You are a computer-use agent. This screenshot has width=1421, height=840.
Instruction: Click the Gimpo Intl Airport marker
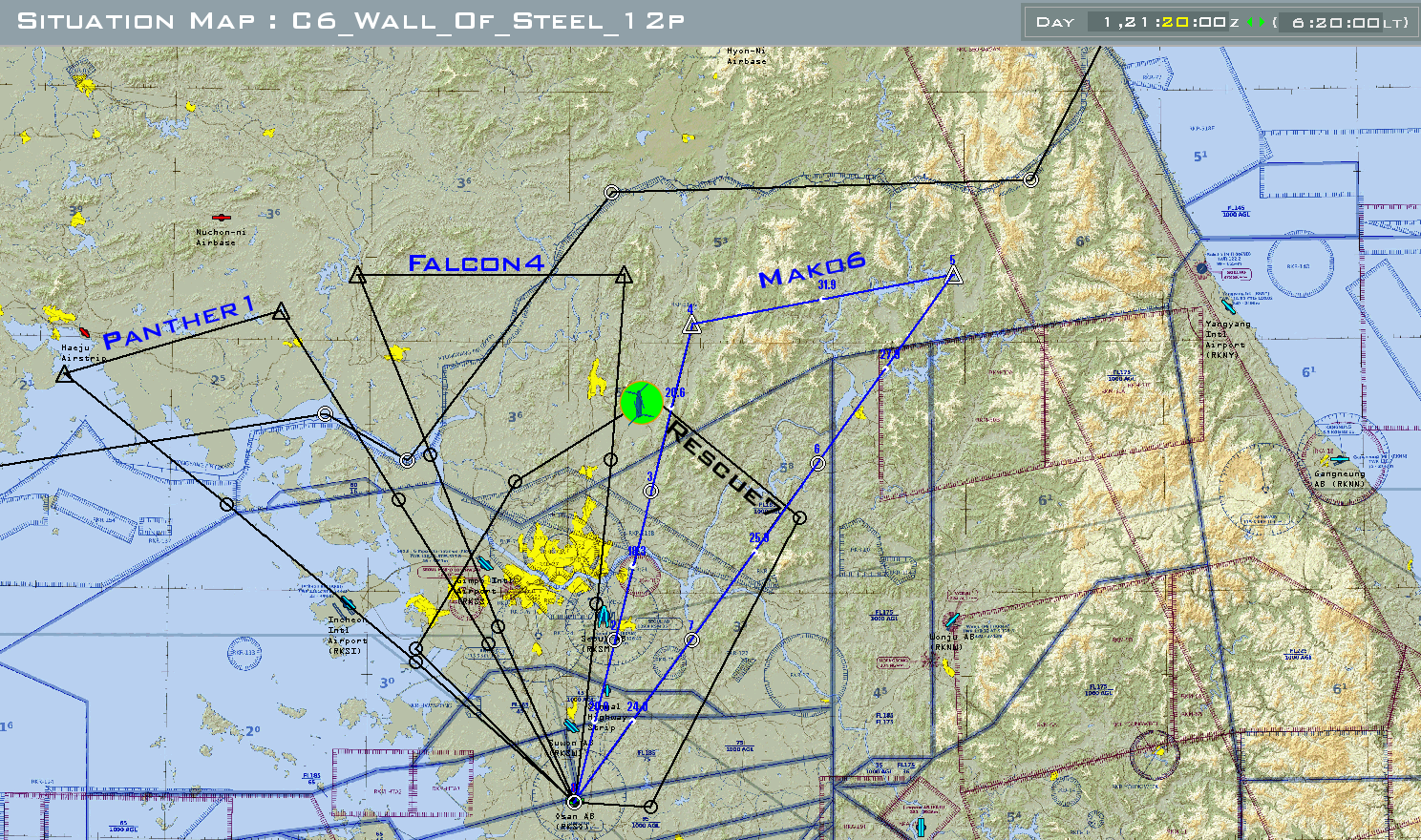point(486,565)
